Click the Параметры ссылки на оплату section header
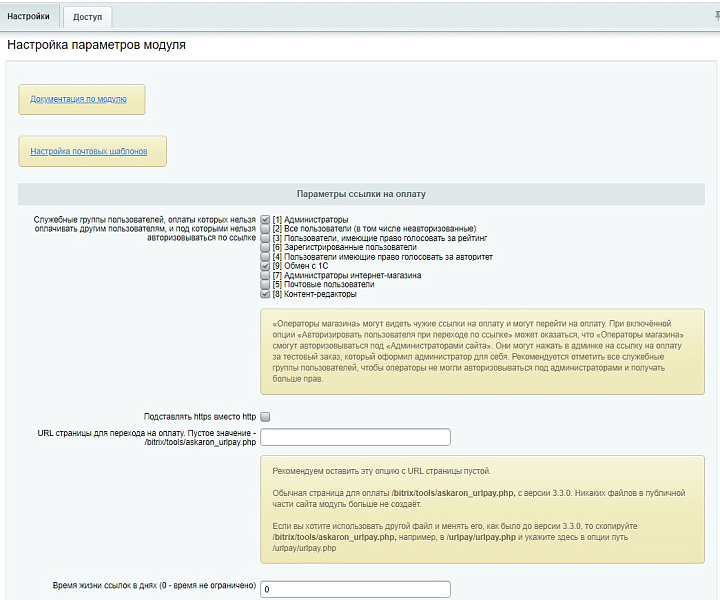Viewport: 720px width, 600px height. click(x=361, y=193)
